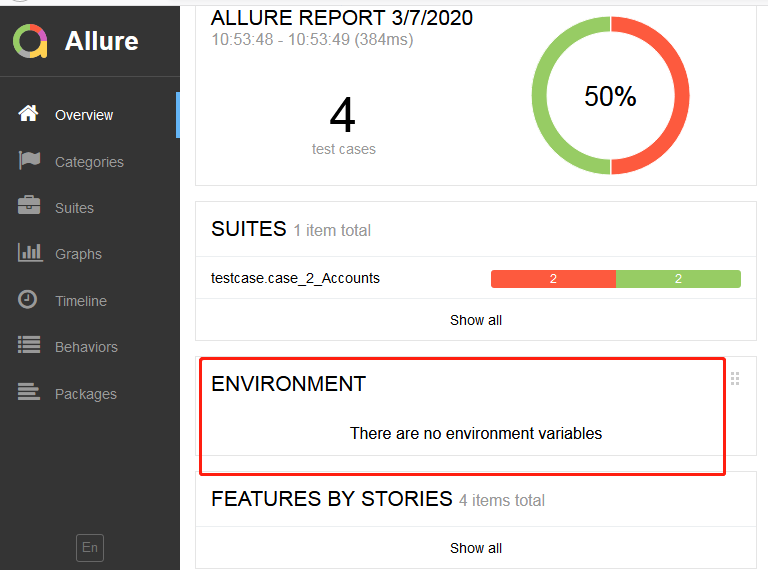Open the En language selector
The width and height of the screenshot is (768, 570).
(90, 547)
